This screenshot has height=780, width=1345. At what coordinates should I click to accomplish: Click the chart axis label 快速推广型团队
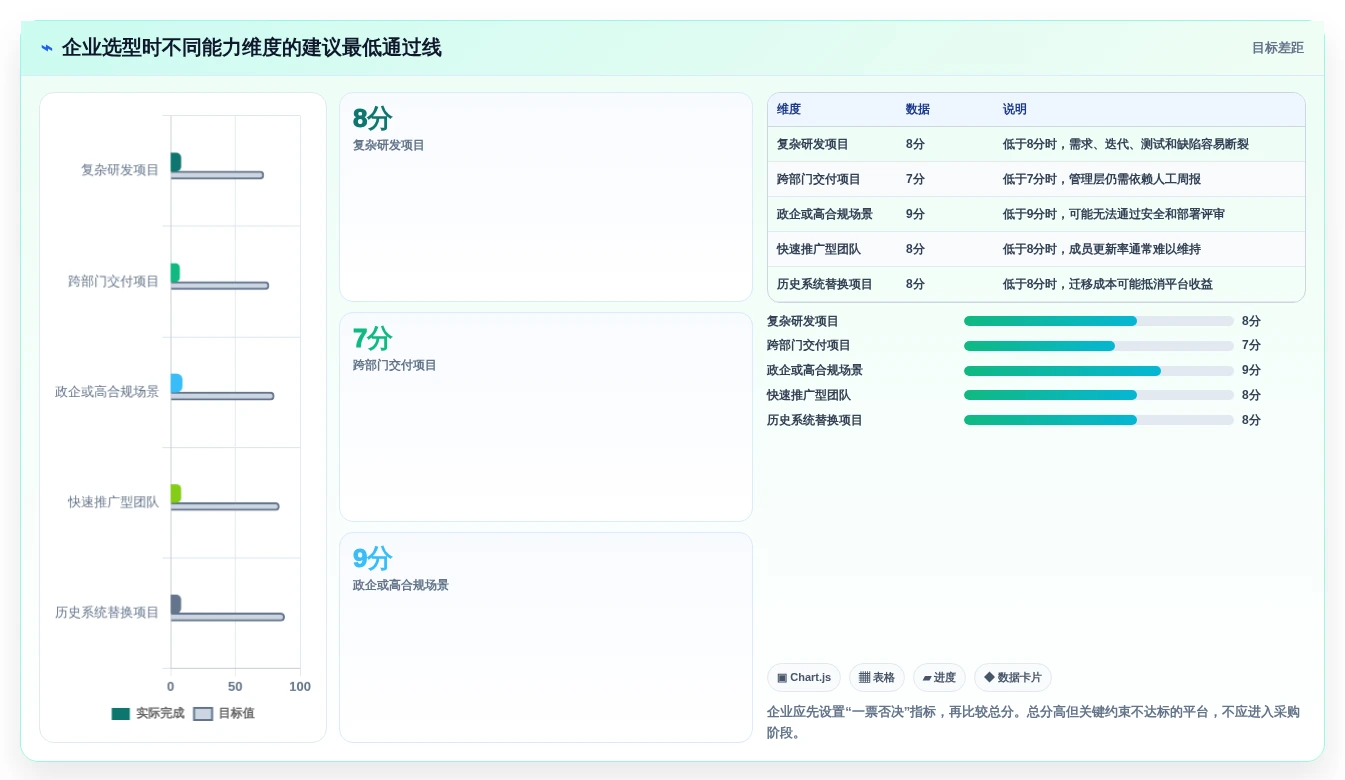(113, 502)
